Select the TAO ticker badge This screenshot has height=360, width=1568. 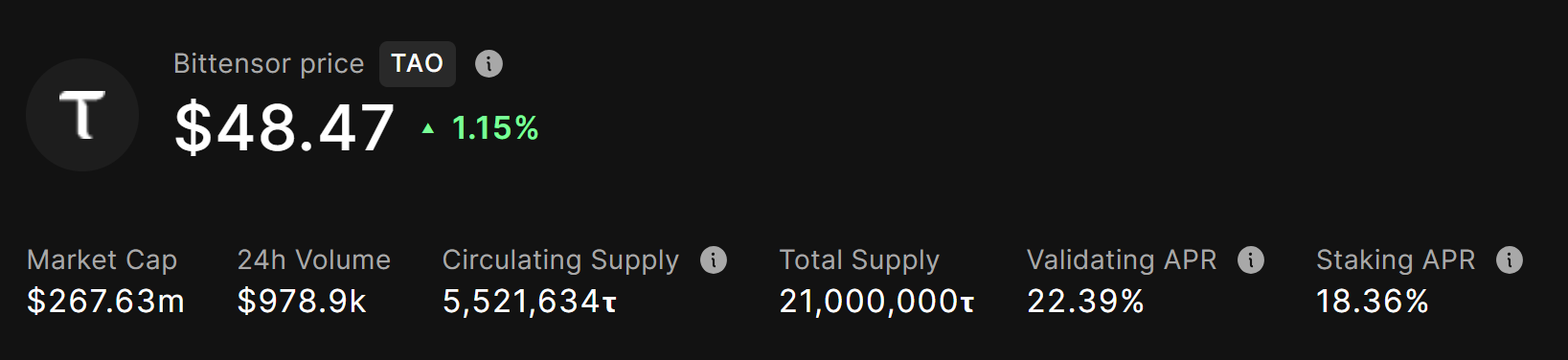418,64
